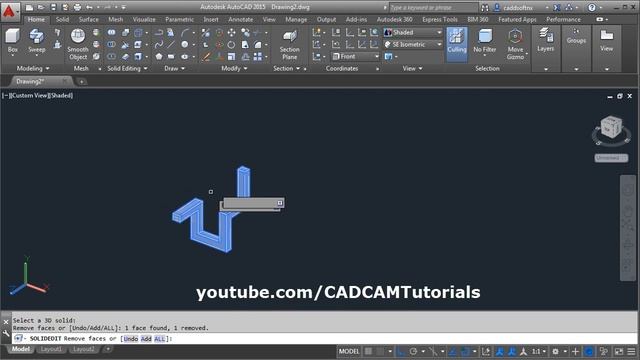Image resolution: width=640 pixels, height=360 pixels.
Task: Choose the Sweep tool
Action: 36,41
